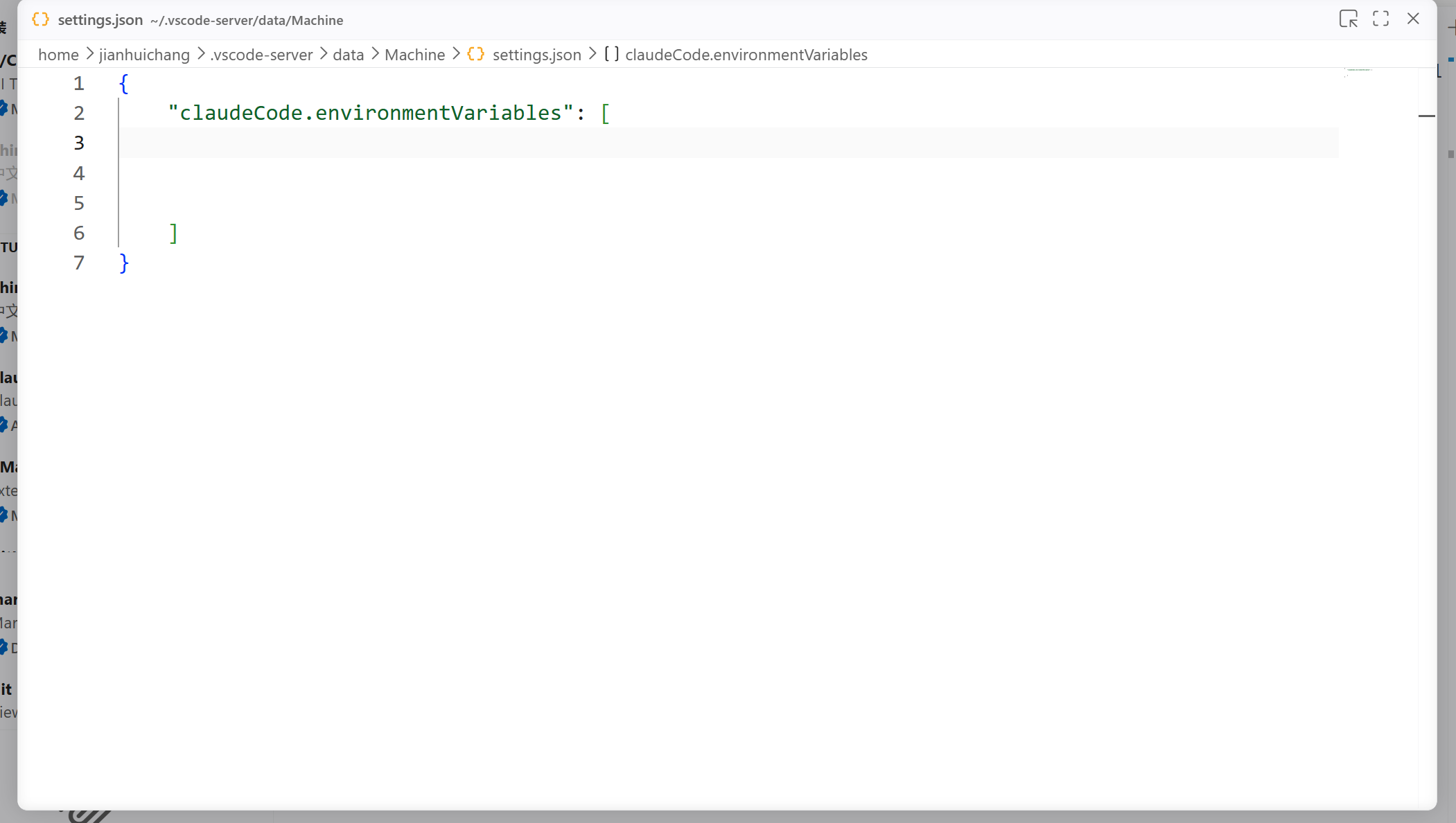The image size is (1456, 823).
Task: Click the braces icon in the breadcrumb
Action: click(x=475, y=54)
